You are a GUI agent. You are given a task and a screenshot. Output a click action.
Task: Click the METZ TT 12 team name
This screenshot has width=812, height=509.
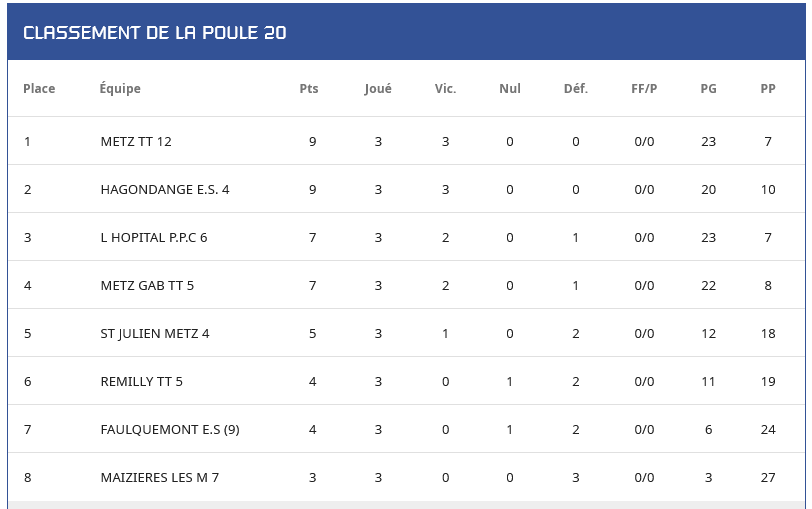[x=136, y=142]
